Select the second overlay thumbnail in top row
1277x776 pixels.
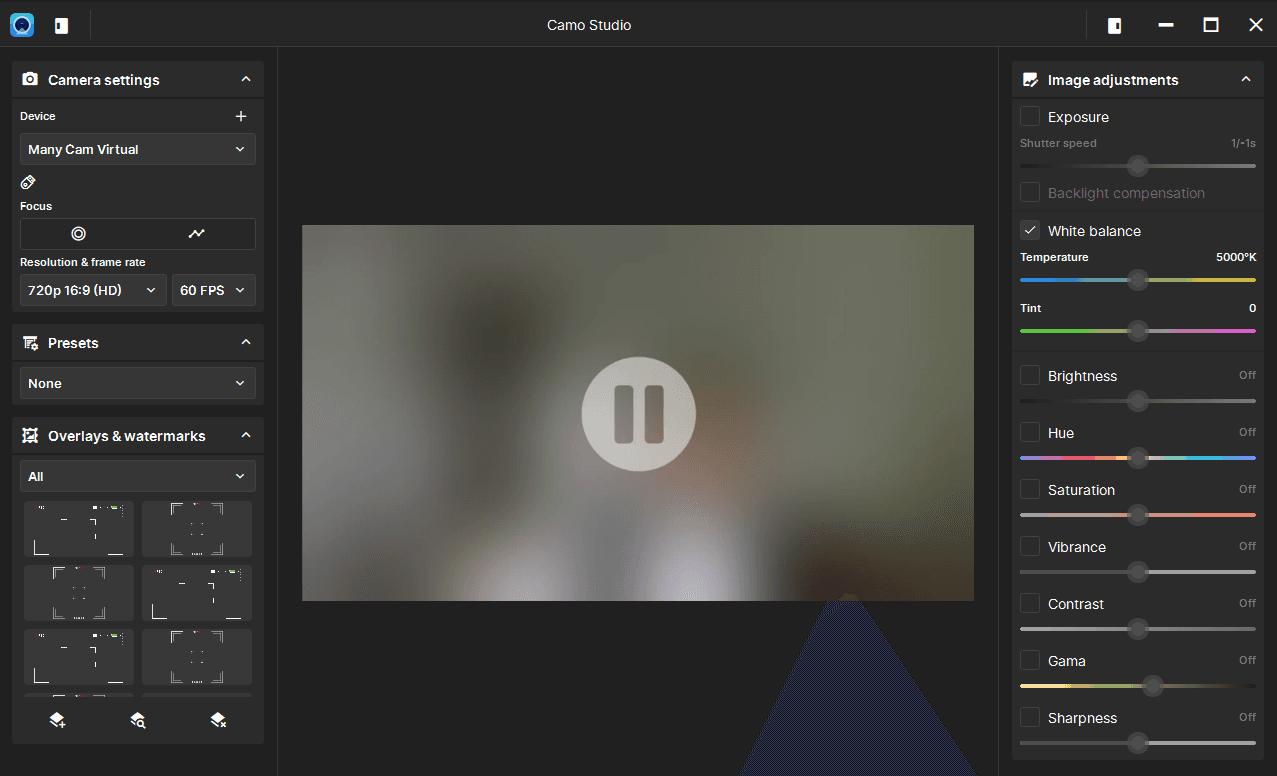coord(197,529)
